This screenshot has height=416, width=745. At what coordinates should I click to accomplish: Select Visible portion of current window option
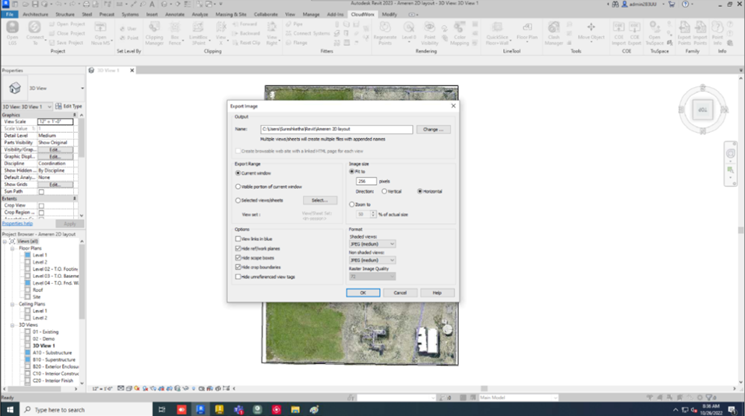click(x=238, y=187)
